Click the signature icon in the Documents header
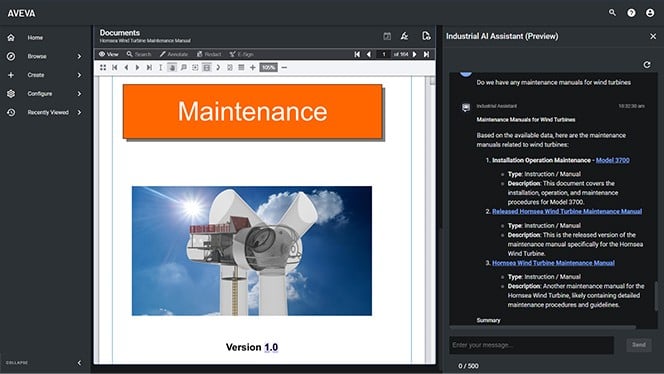The image size is (664, 374). click(x=404, y=36)
